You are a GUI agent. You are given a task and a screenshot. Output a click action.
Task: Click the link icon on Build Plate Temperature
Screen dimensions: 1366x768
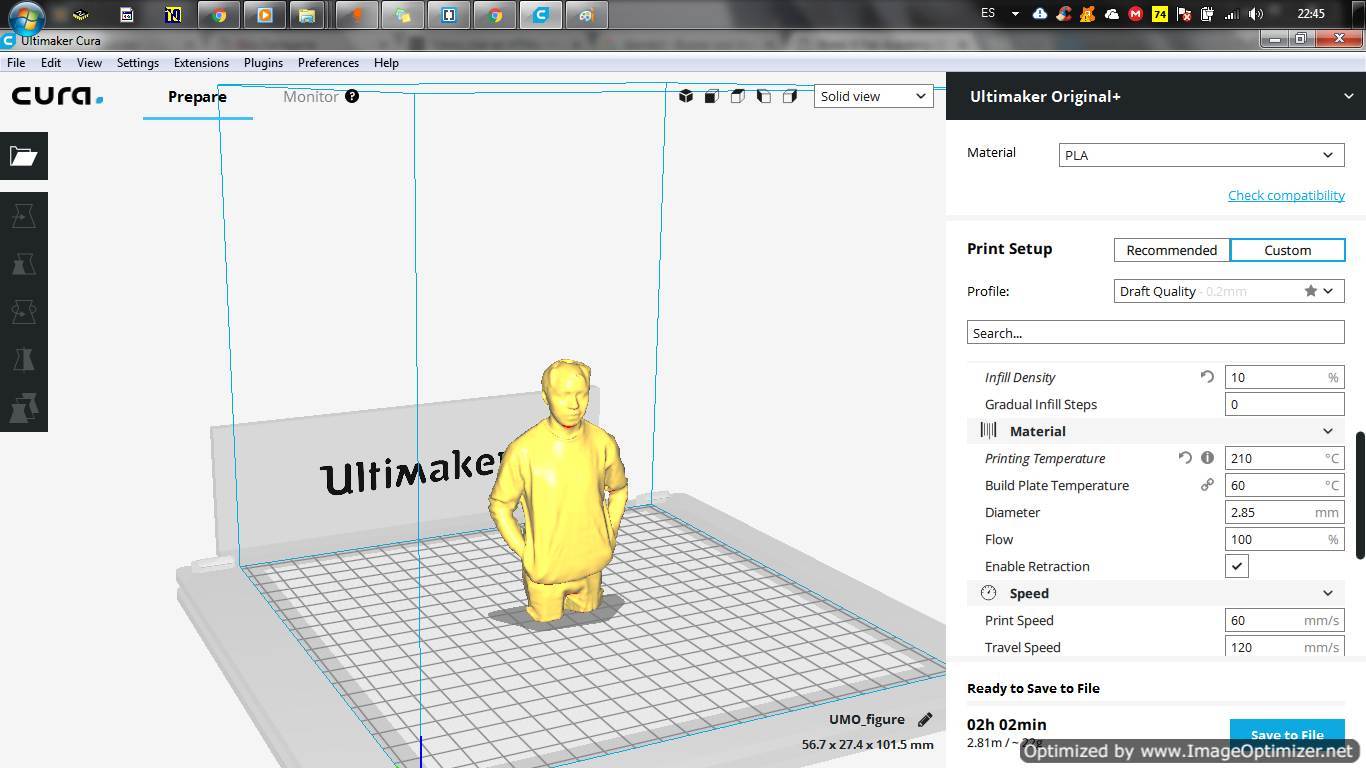point(1207,485)
